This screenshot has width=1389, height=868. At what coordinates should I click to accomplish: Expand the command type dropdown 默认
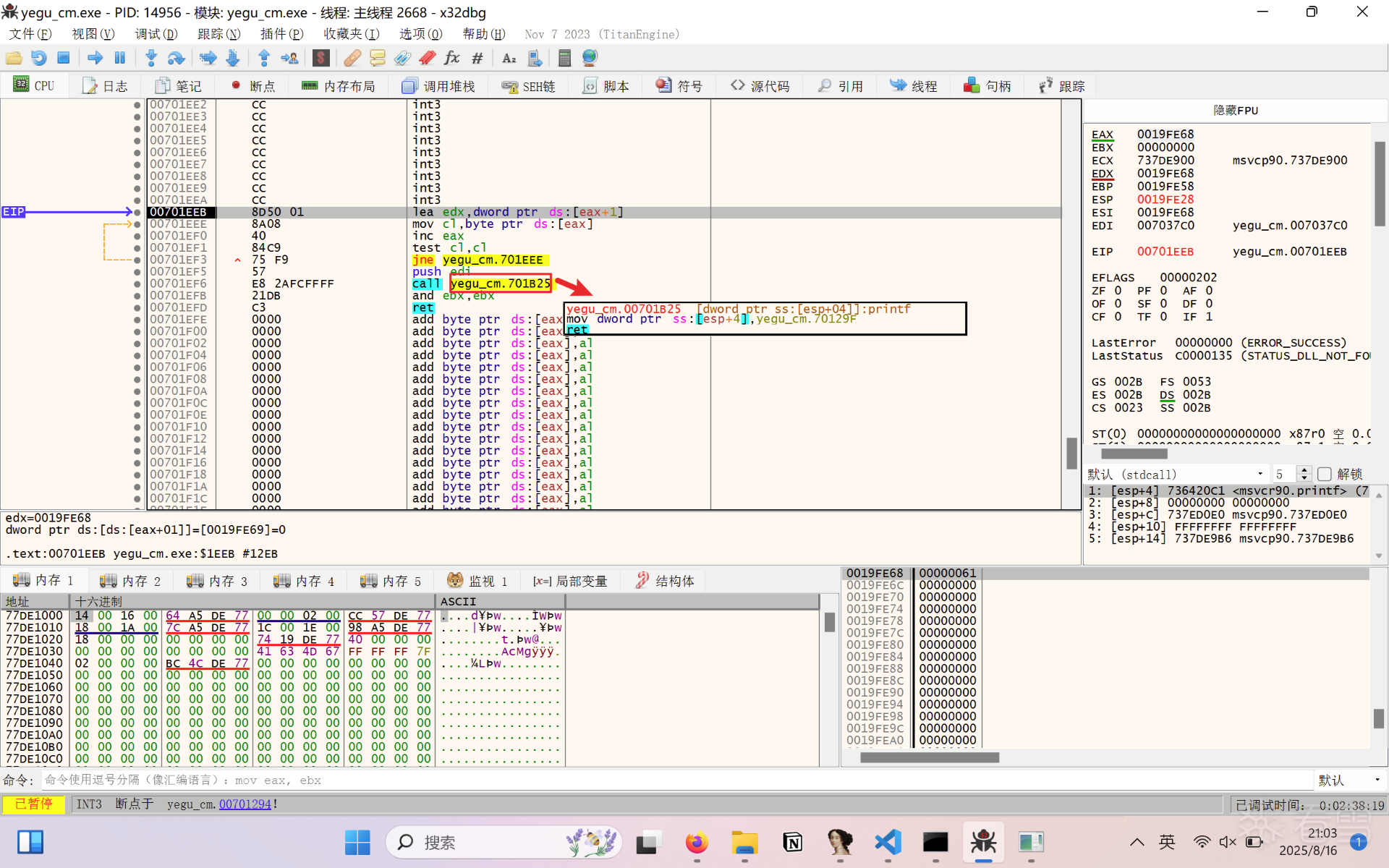[x=1349, y=780]
